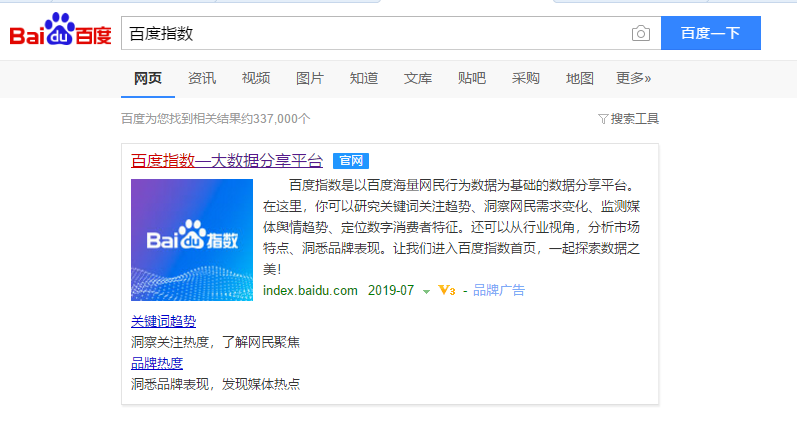This screenshot has height=426, width=797.
Task: Expand the 更多» menu
Action: pyautogui.click(x=633, y=78)
